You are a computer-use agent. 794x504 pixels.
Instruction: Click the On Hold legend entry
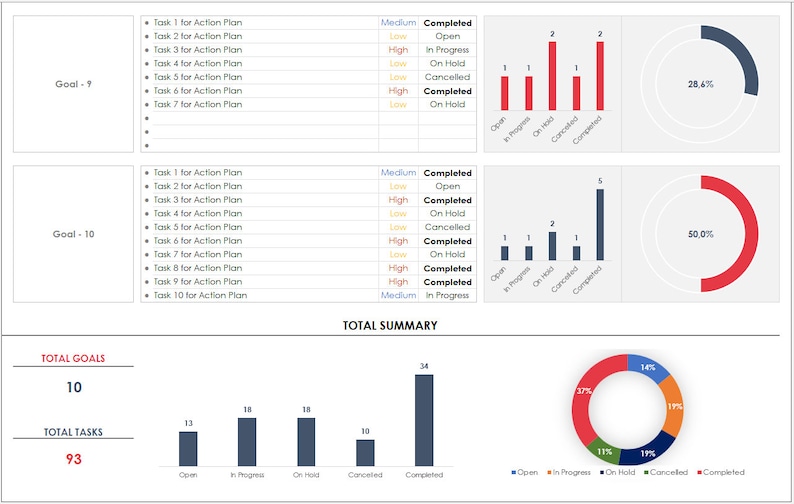coord(618,472)
